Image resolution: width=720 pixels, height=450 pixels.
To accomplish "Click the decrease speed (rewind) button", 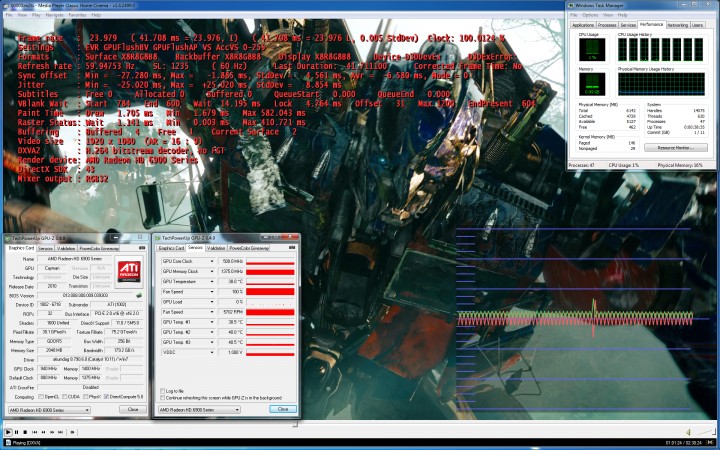I will [x=43, y=432].
